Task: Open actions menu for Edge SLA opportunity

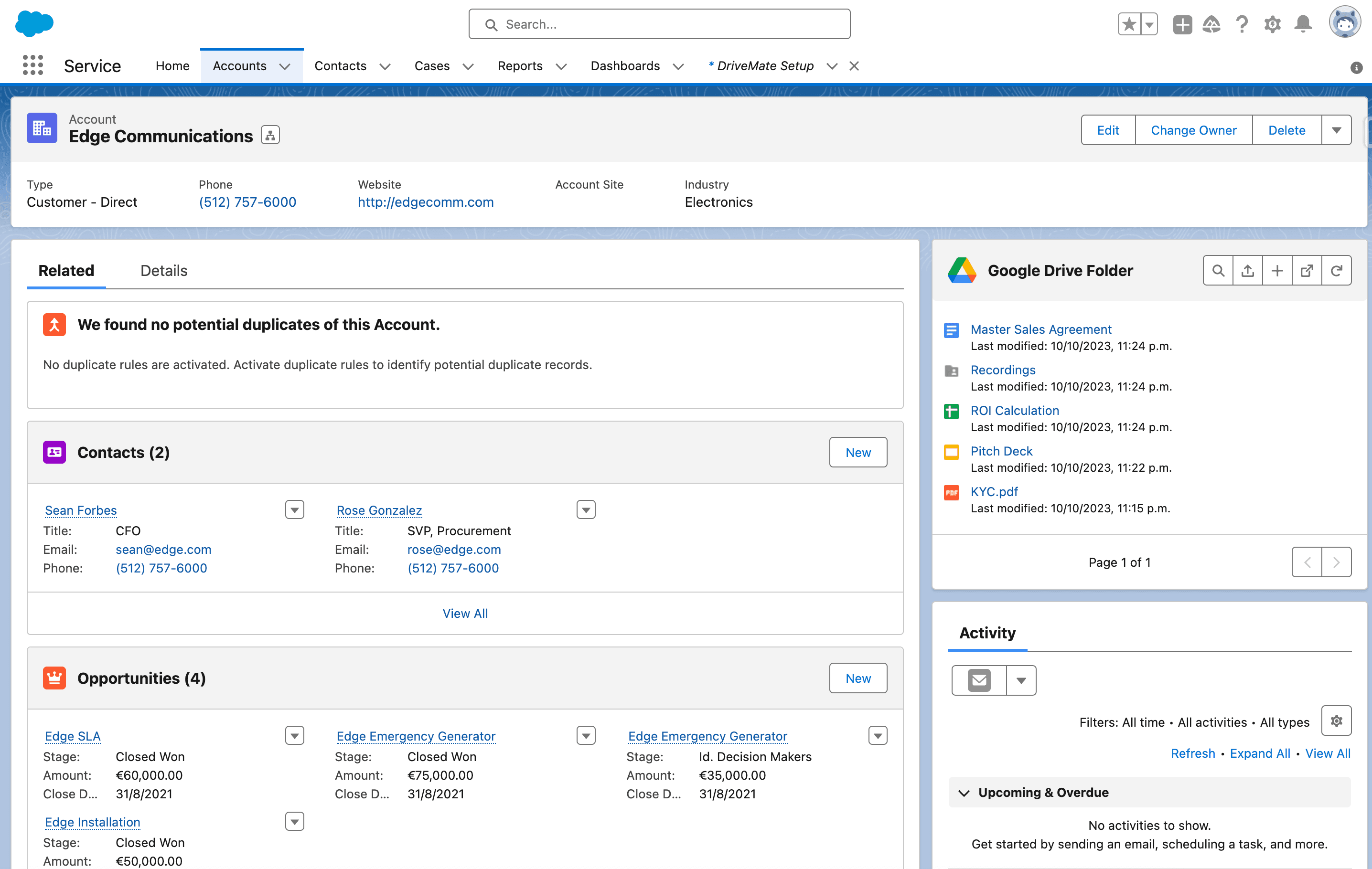Action: (x=295, y=736)
